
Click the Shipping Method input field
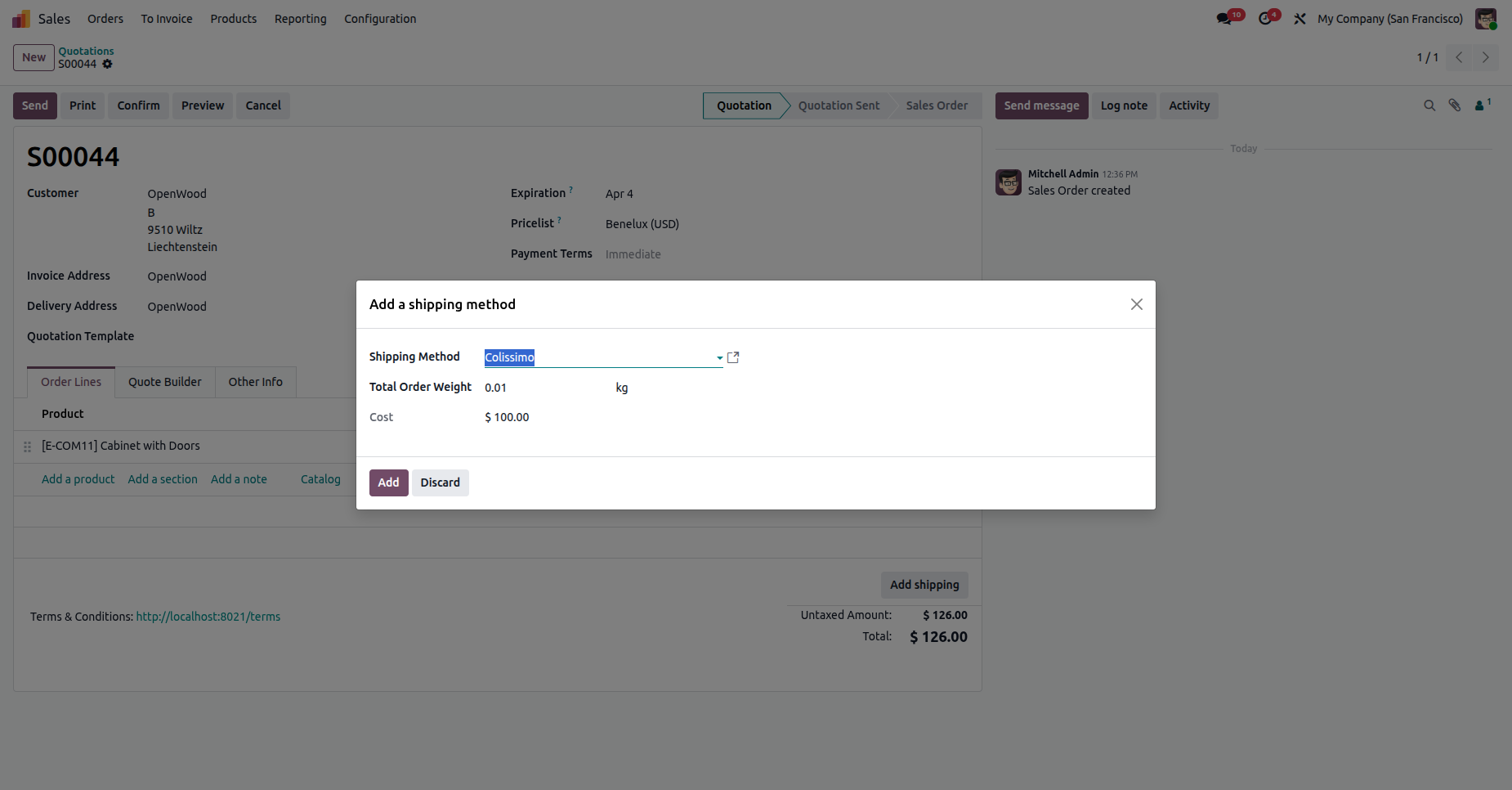597,357
